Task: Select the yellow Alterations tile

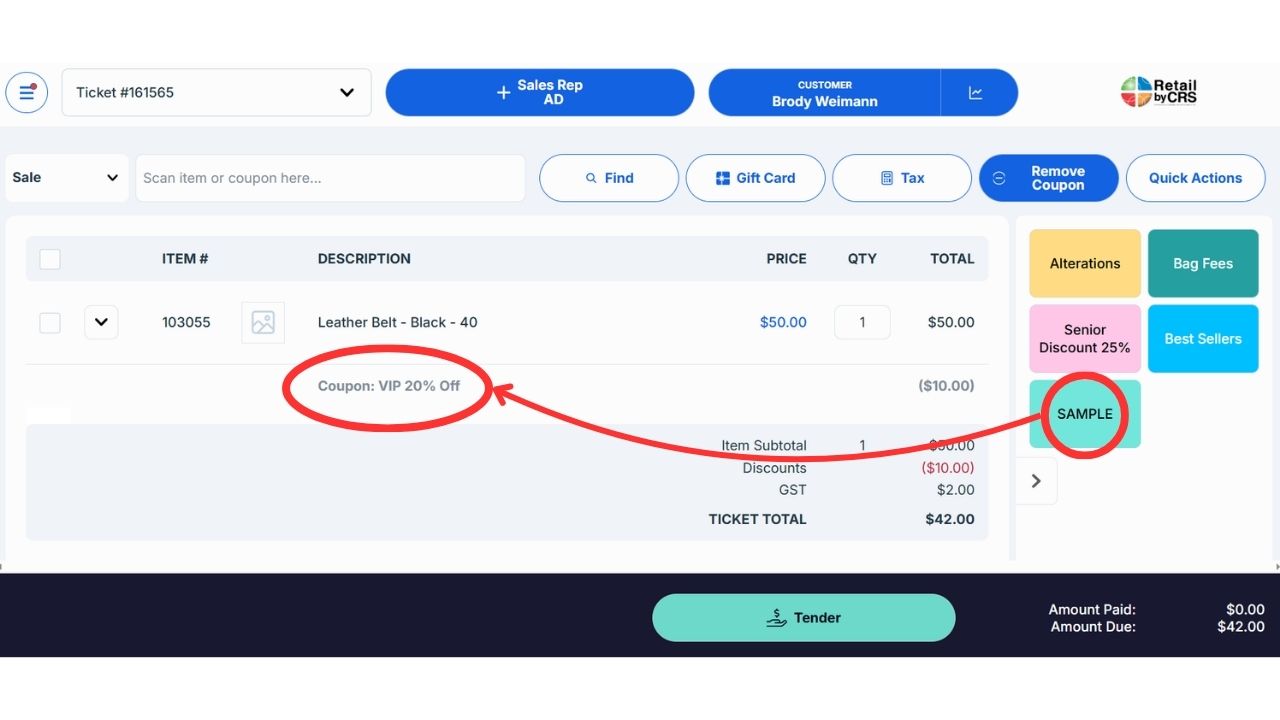Action: (1085, 264)
